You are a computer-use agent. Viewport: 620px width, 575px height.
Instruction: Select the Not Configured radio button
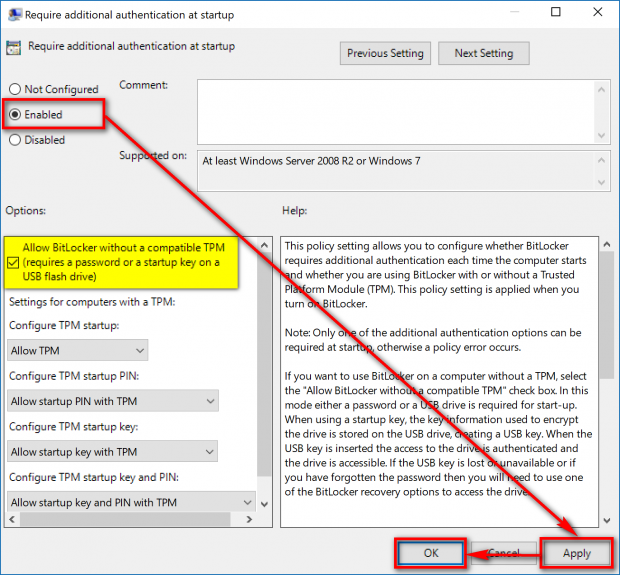click(x=15, y=90)
